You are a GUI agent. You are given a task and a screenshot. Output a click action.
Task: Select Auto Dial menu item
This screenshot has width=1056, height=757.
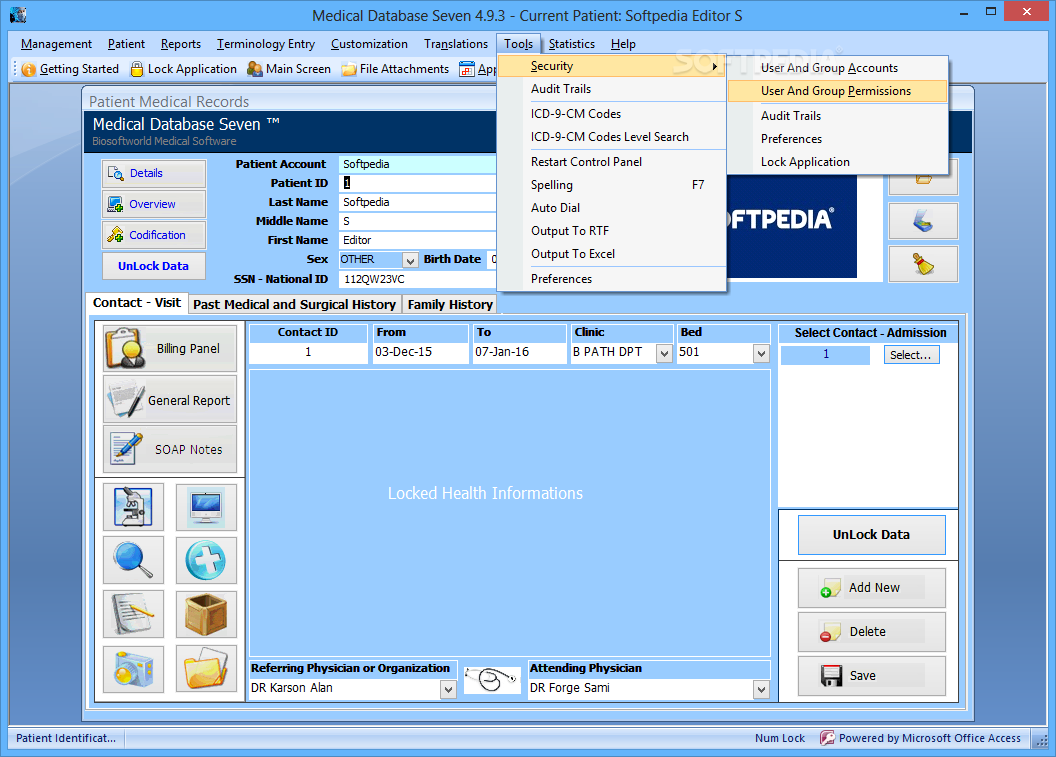click(x=612, y=207)
